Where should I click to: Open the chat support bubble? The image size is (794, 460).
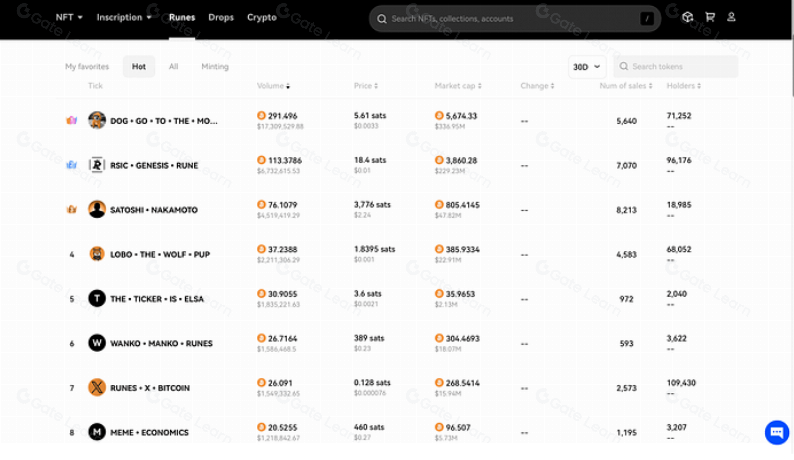pos(776,432)
